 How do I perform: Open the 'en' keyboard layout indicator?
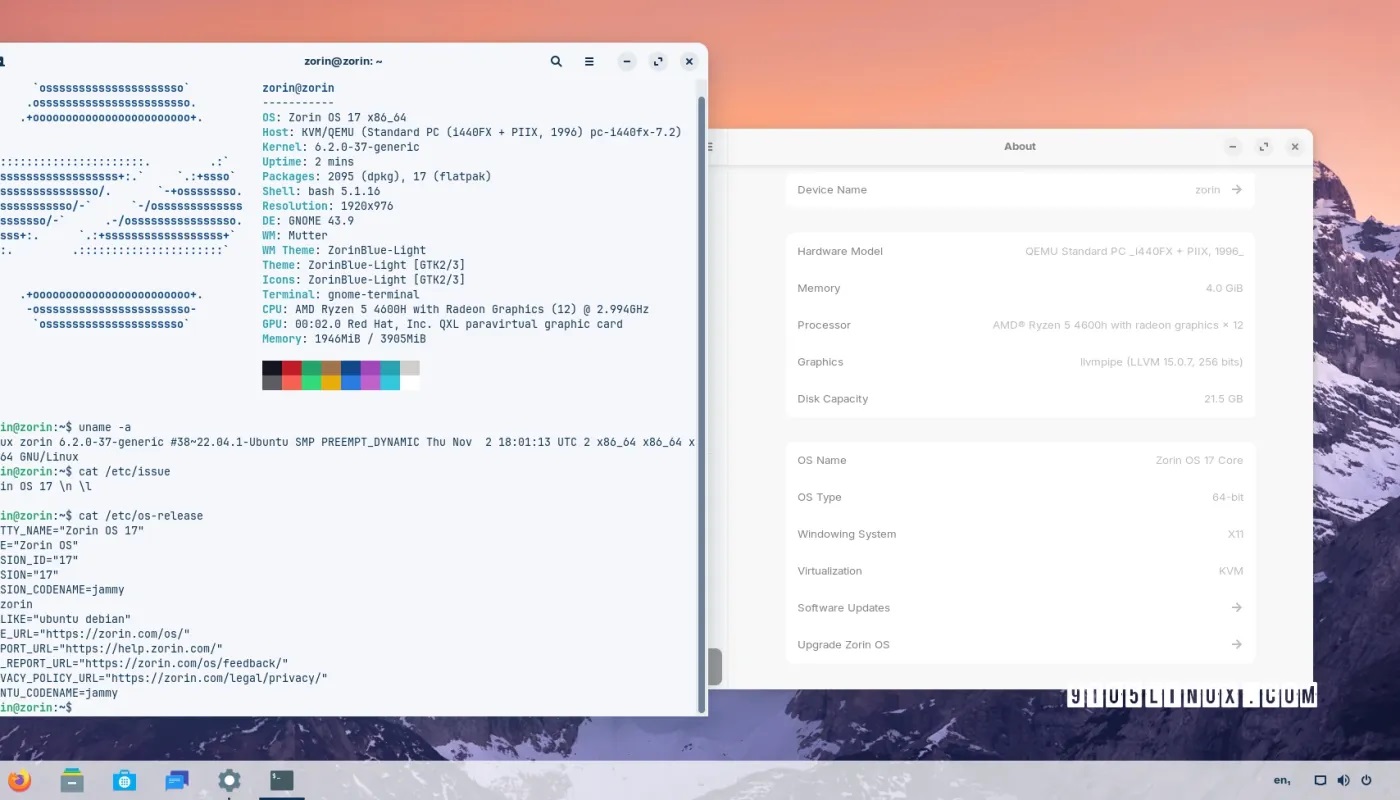coord(1282,781)
